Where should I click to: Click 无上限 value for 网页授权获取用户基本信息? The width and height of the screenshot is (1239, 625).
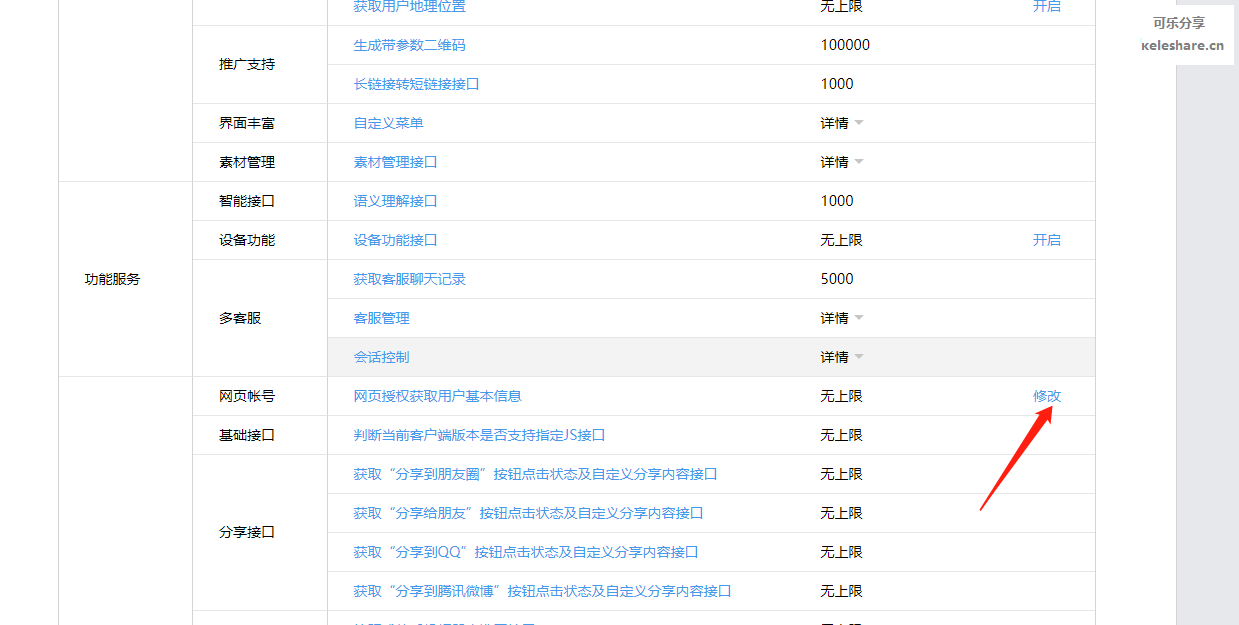click(x=841, y=396)
